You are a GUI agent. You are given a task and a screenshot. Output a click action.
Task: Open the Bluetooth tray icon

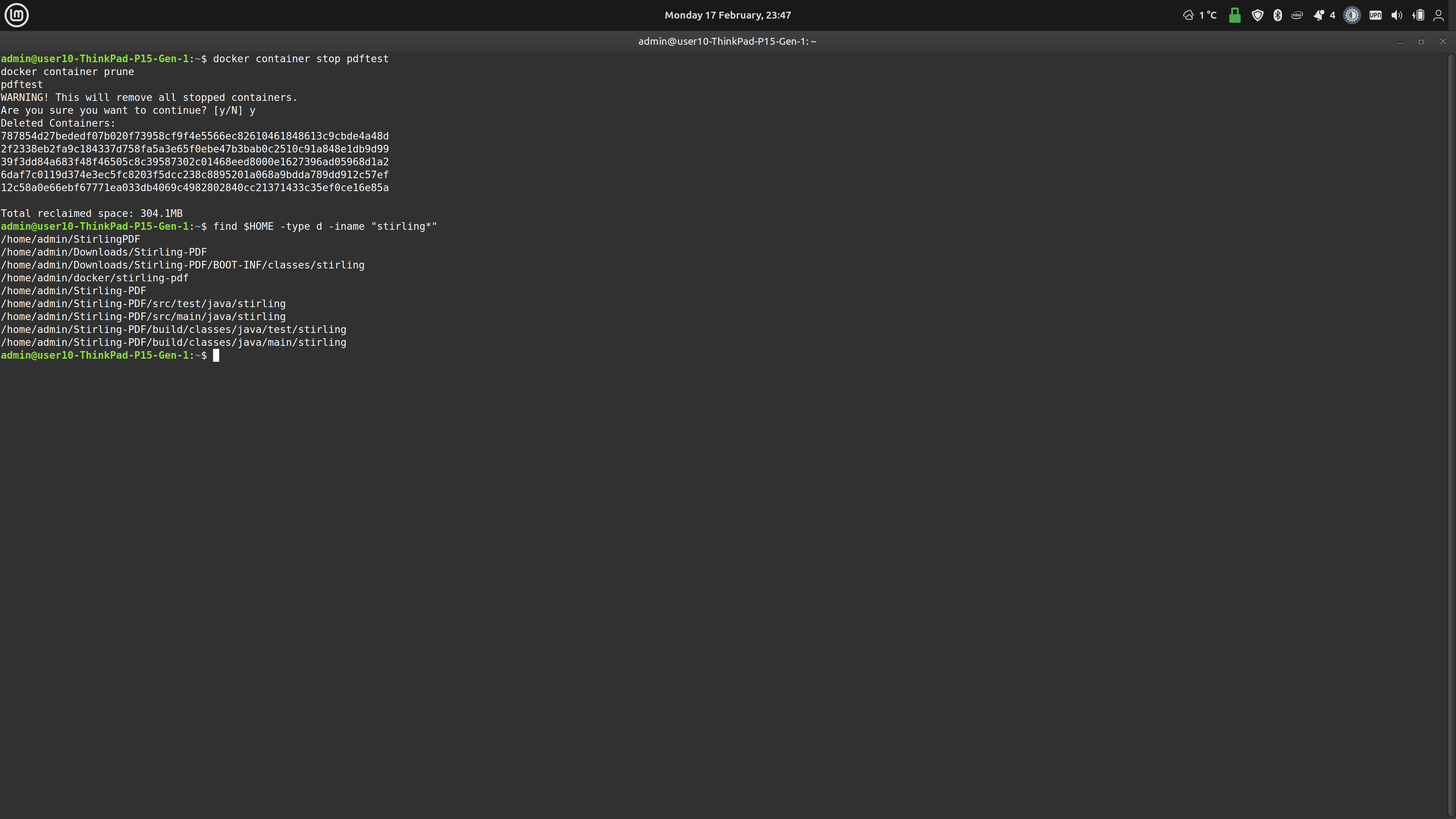1277,15
